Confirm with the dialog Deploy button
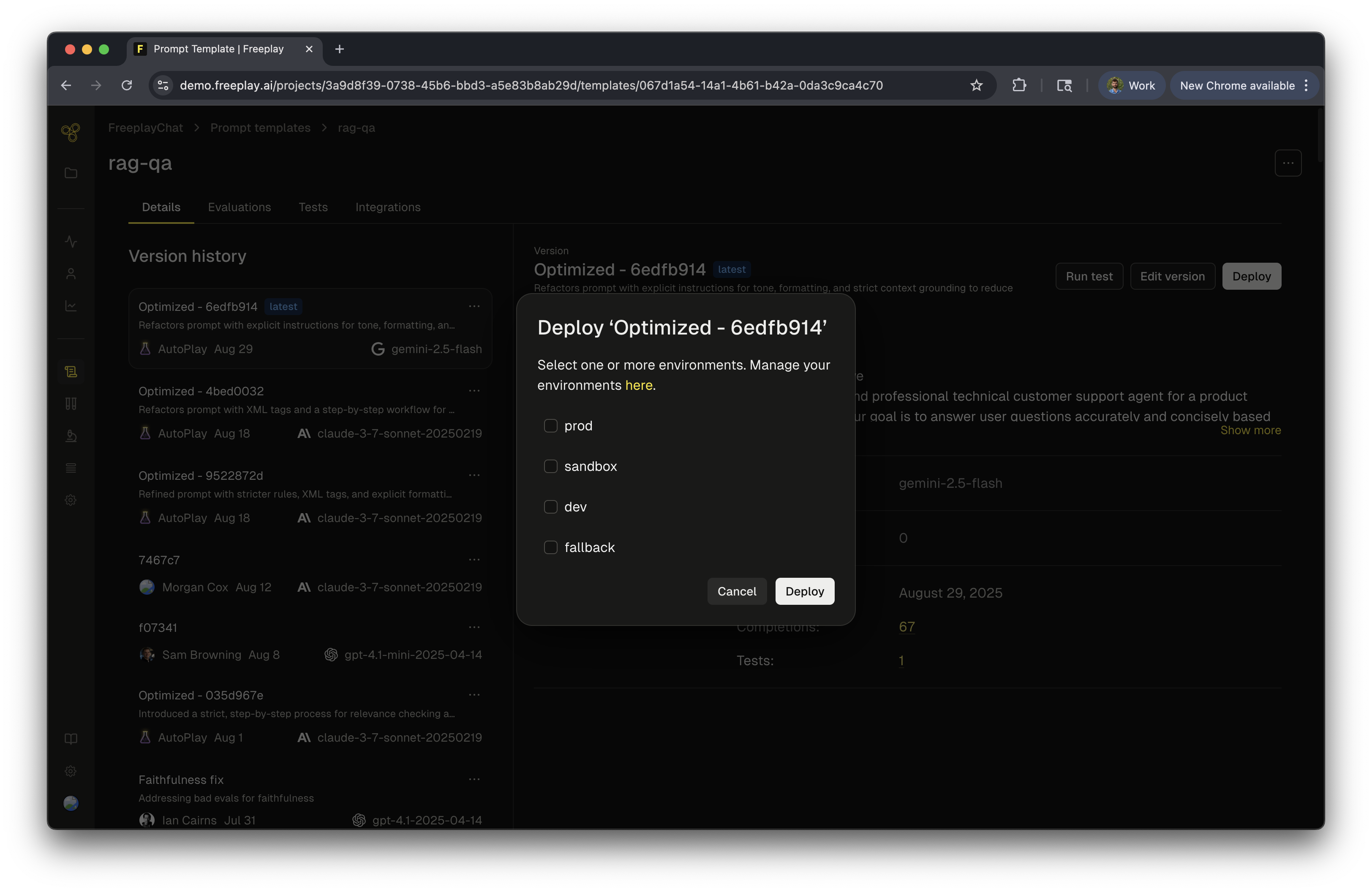Screen dimensions: 1372x892 [x=804, y=591]
